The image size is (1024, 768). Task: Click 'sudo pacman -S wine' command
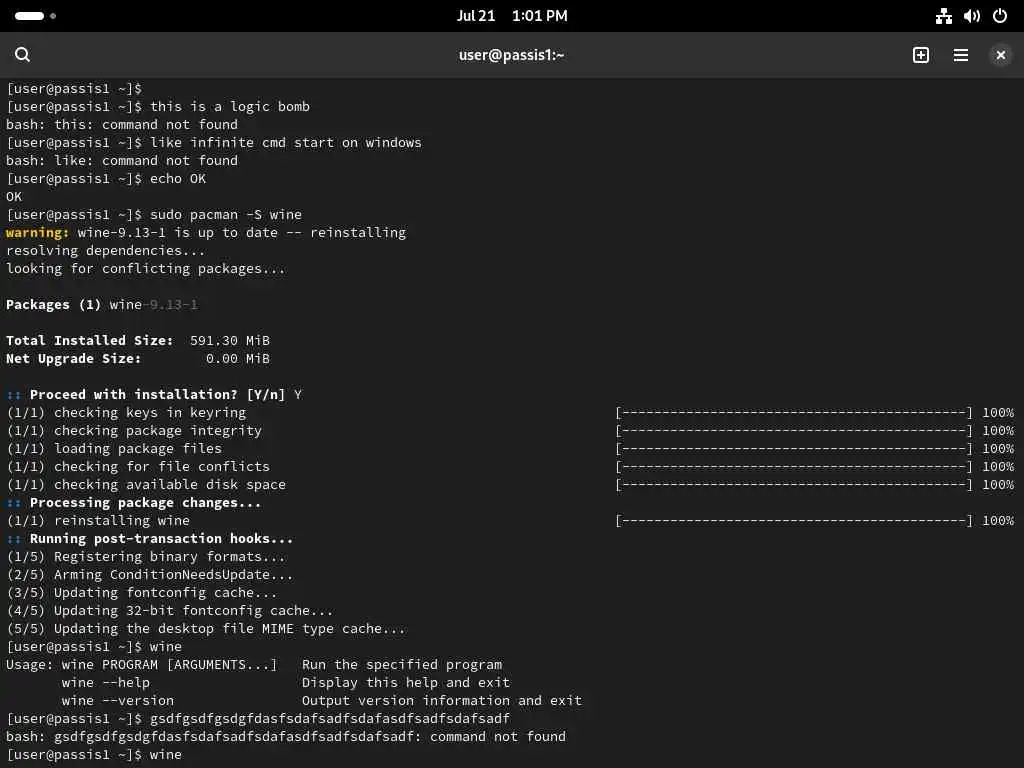(226, 214)
